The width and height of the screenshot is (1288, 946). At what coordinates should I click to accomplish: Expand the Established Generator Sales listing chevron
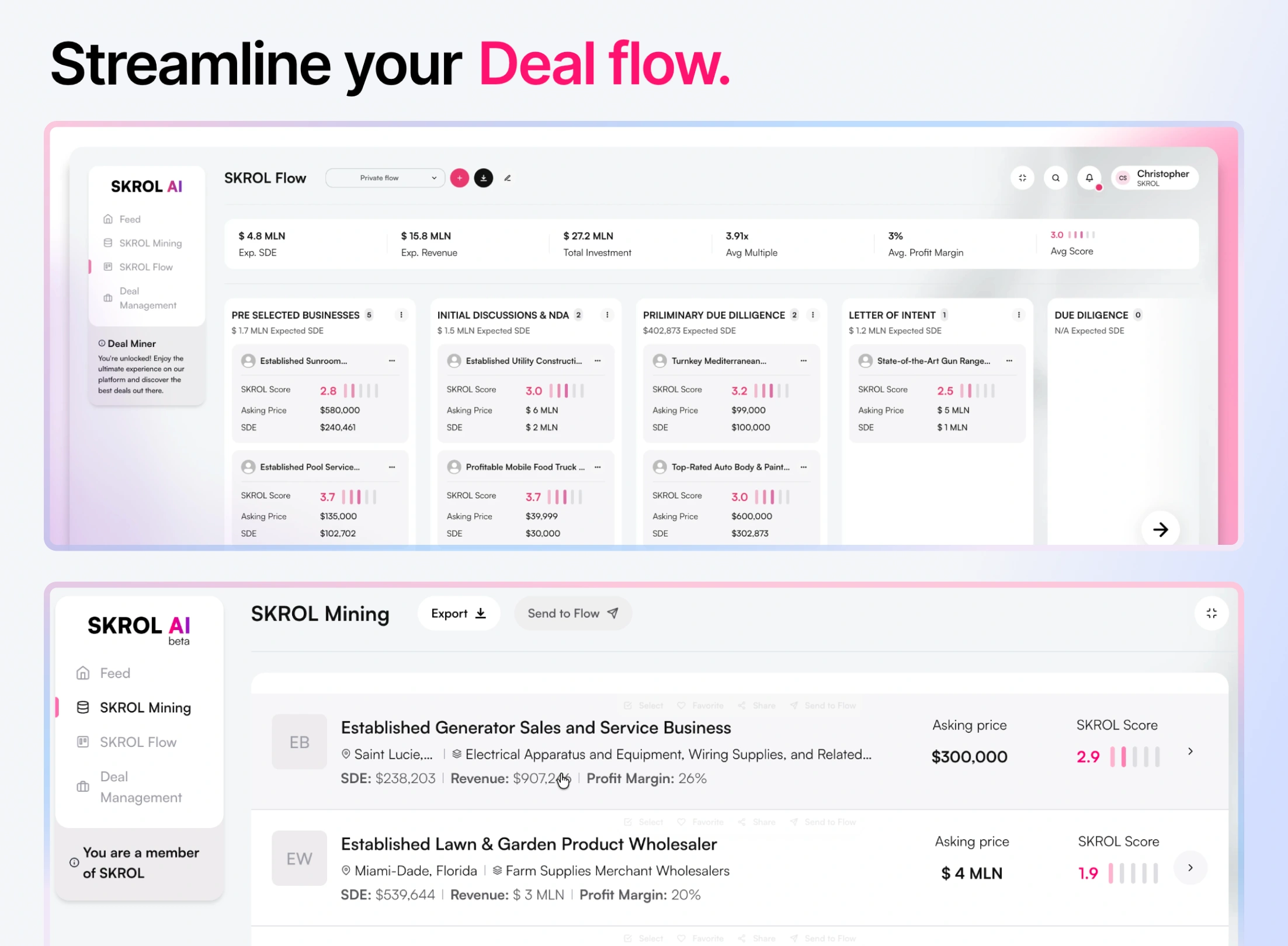pyautogui.click(x=1190, y=752)
